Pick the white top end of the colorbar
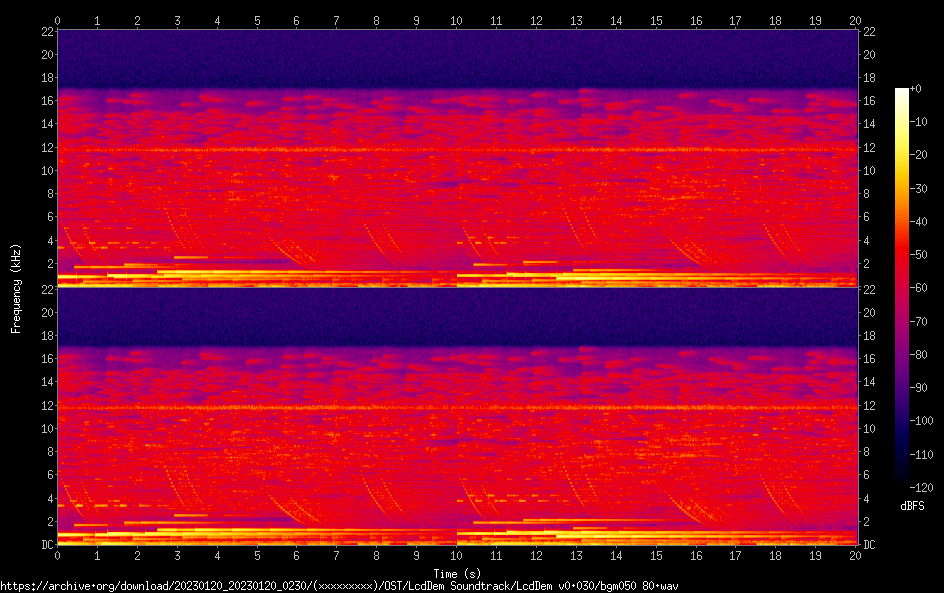 [902, 92]
